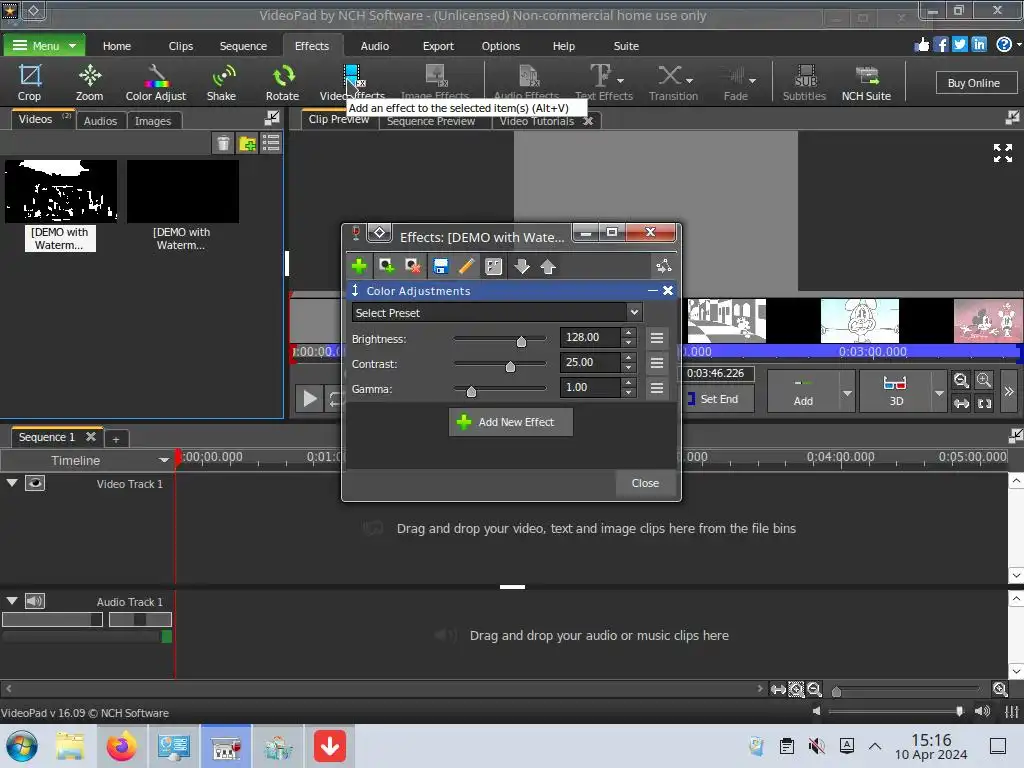Toggle Video Track 1 visibility eye
This screenshot has height=768, width=1024.
35,483
